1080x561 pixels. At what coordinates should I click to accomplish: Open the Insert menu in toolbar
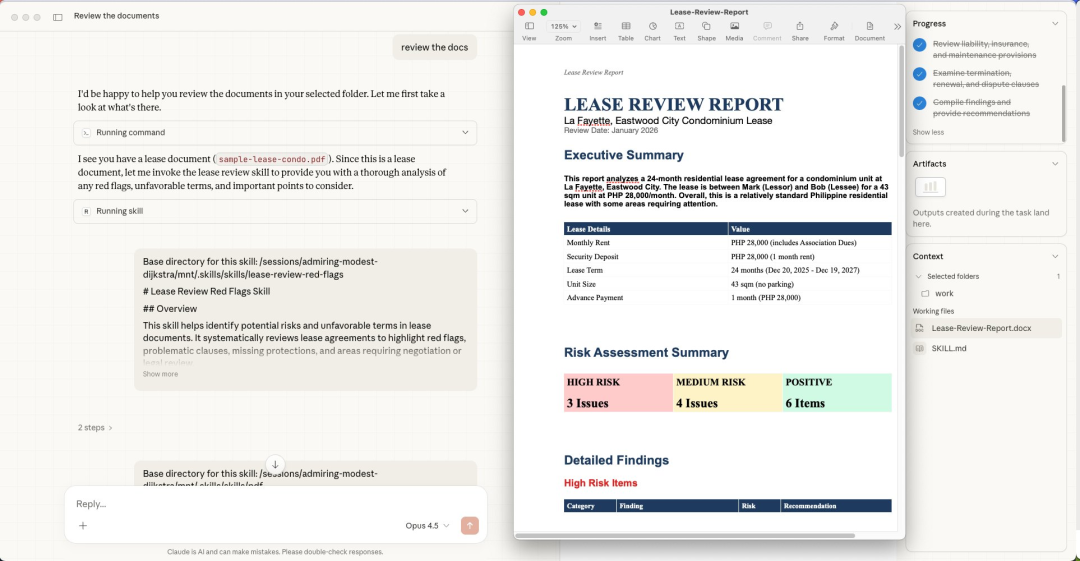click(597, 30)
